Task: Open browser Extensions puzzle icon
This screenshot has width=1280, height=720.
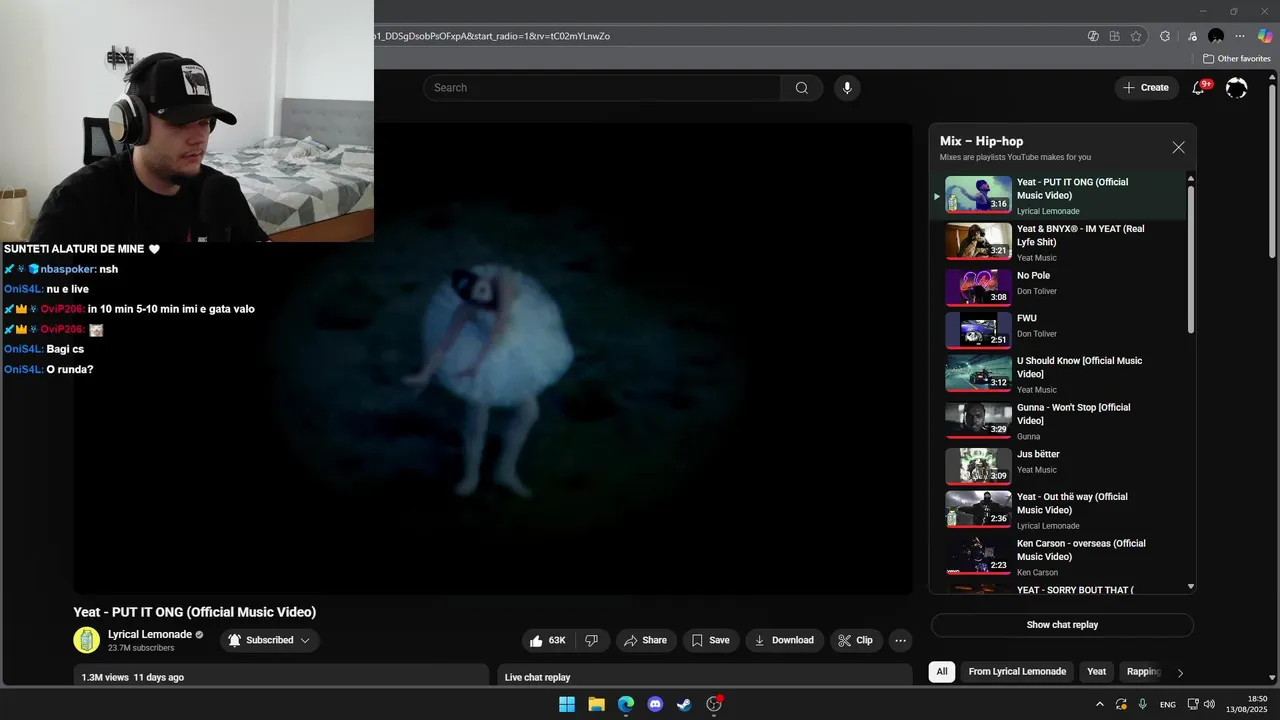Action: click(1165, 36)
